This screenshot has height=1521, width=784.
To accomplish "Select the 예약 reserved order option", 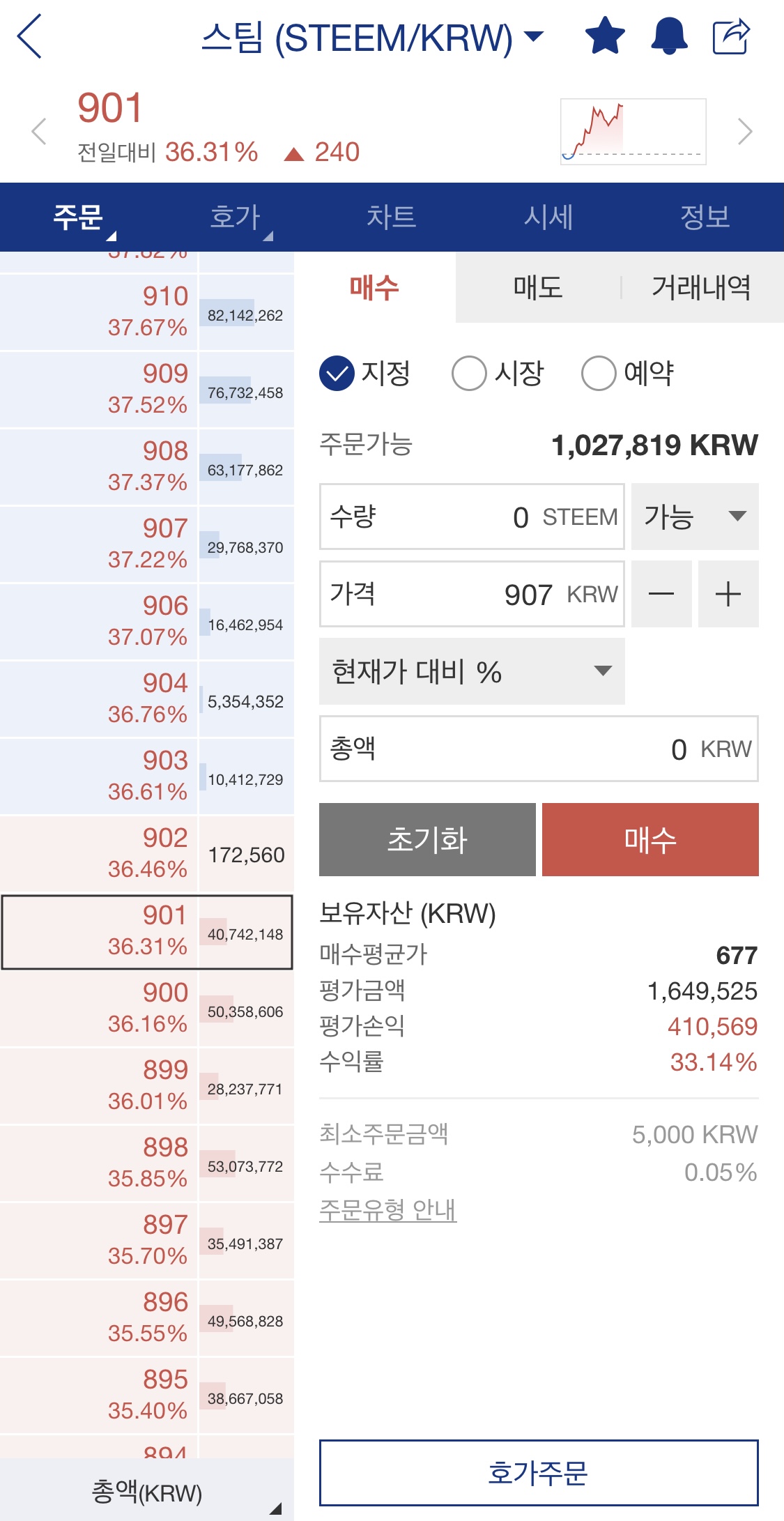I will point(628,373).
